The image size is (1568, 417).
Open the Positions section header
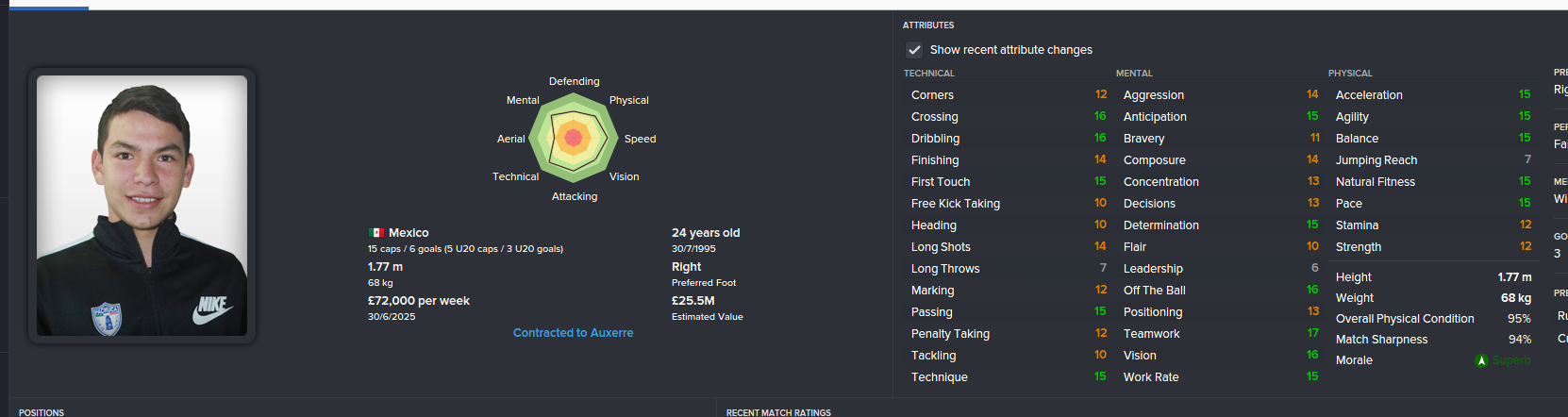[x=42, y=412]
